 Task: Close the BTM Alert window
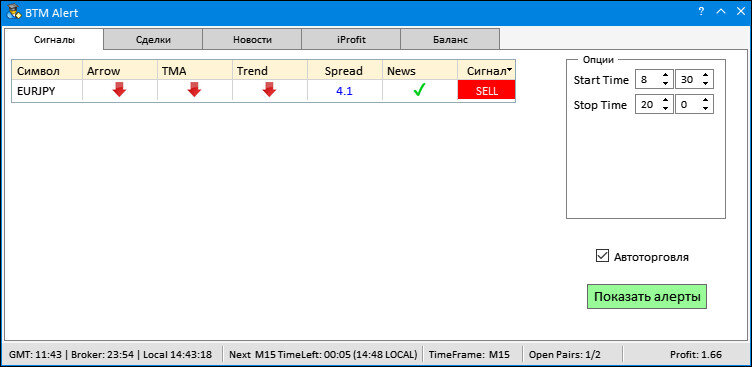(740, 12)
